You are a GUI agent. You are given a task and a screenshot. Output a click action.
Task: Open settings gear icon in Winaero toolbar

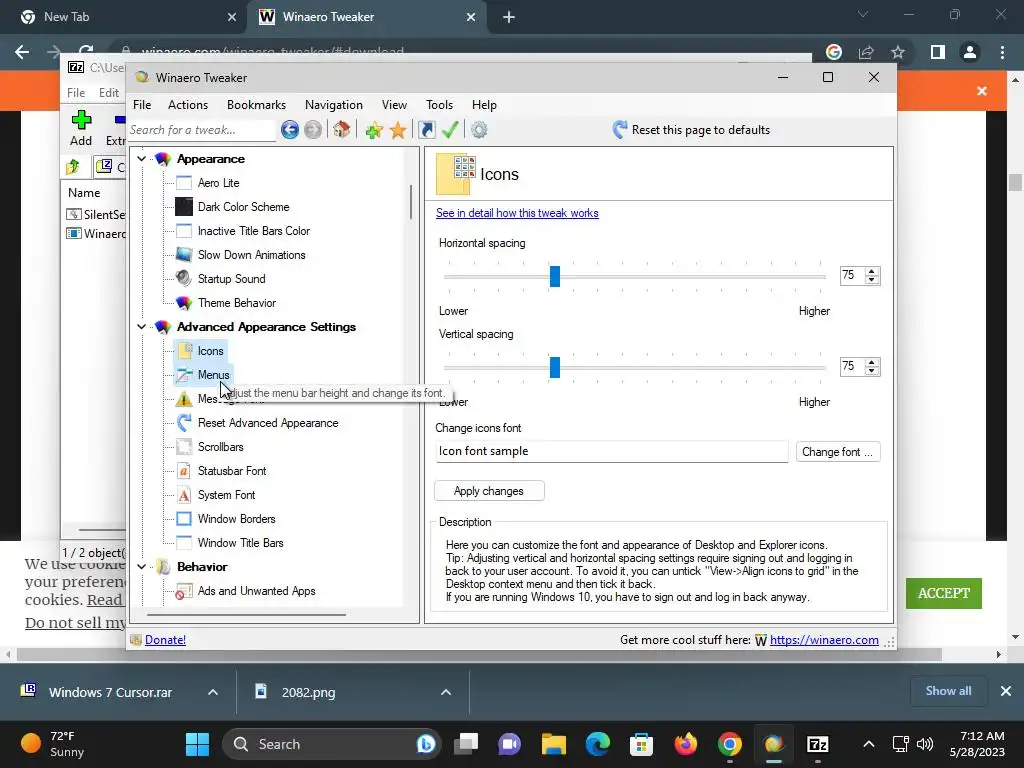[479, 130]
